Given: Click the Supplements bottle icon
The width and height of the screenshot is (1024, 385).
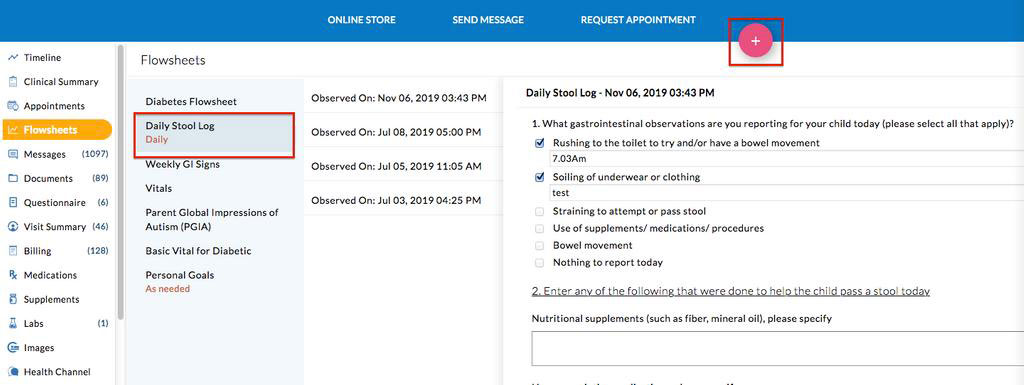Looking at the screenshot, I should click(x=12, y=300).
